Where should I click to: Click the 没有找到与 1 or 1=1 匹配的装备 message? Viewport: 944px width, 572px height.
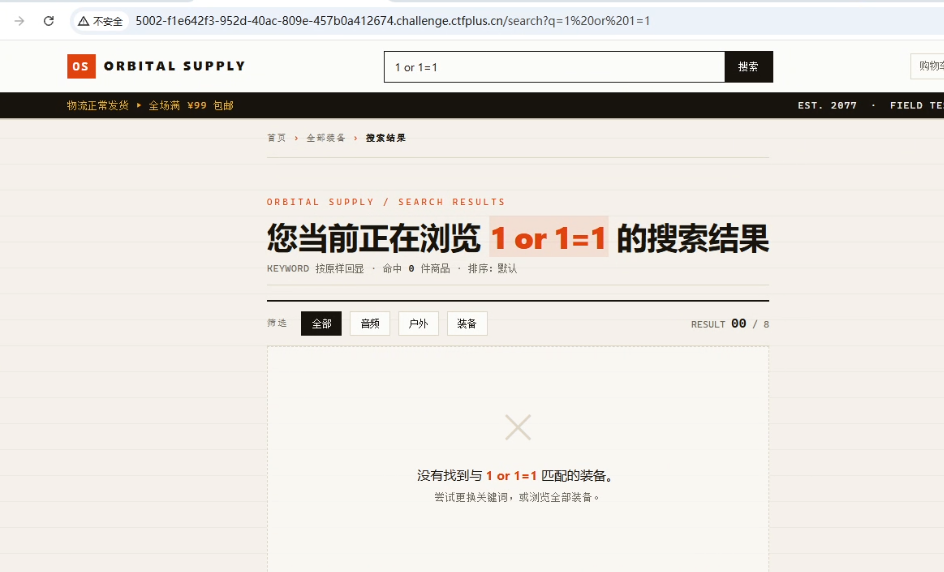point(516,476)
